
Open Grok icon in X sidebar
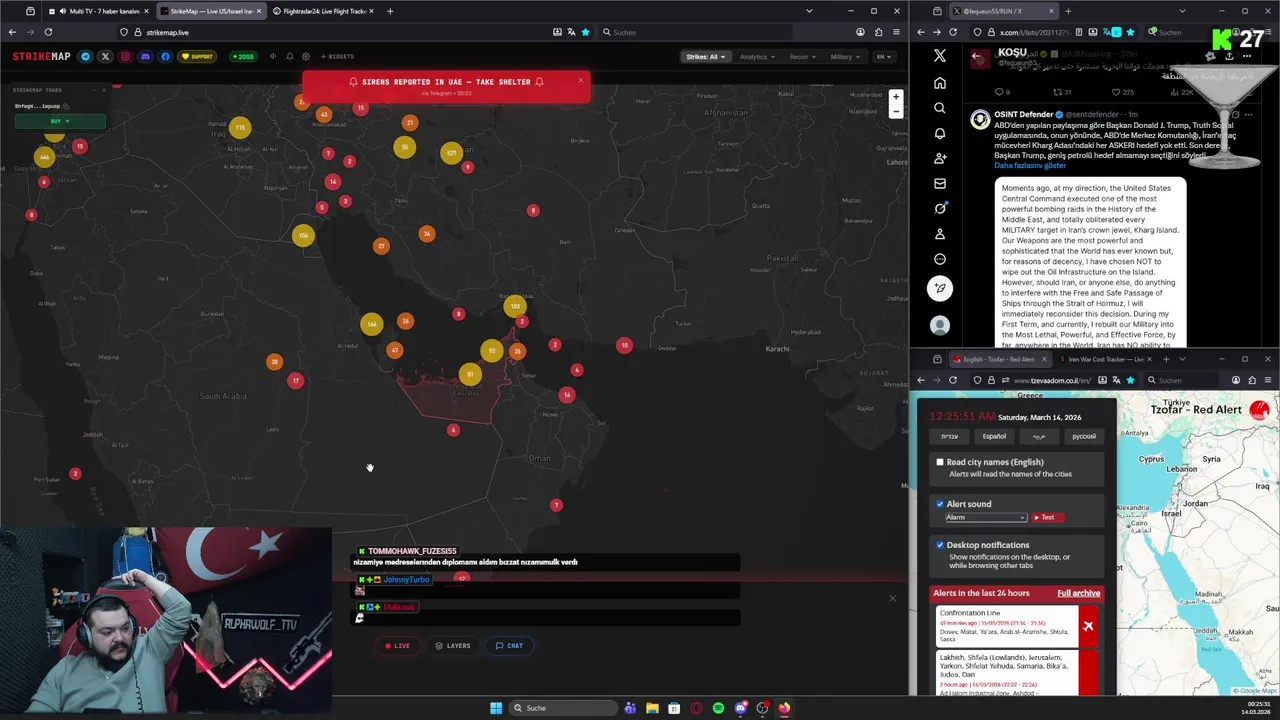(x=939, y=208)
